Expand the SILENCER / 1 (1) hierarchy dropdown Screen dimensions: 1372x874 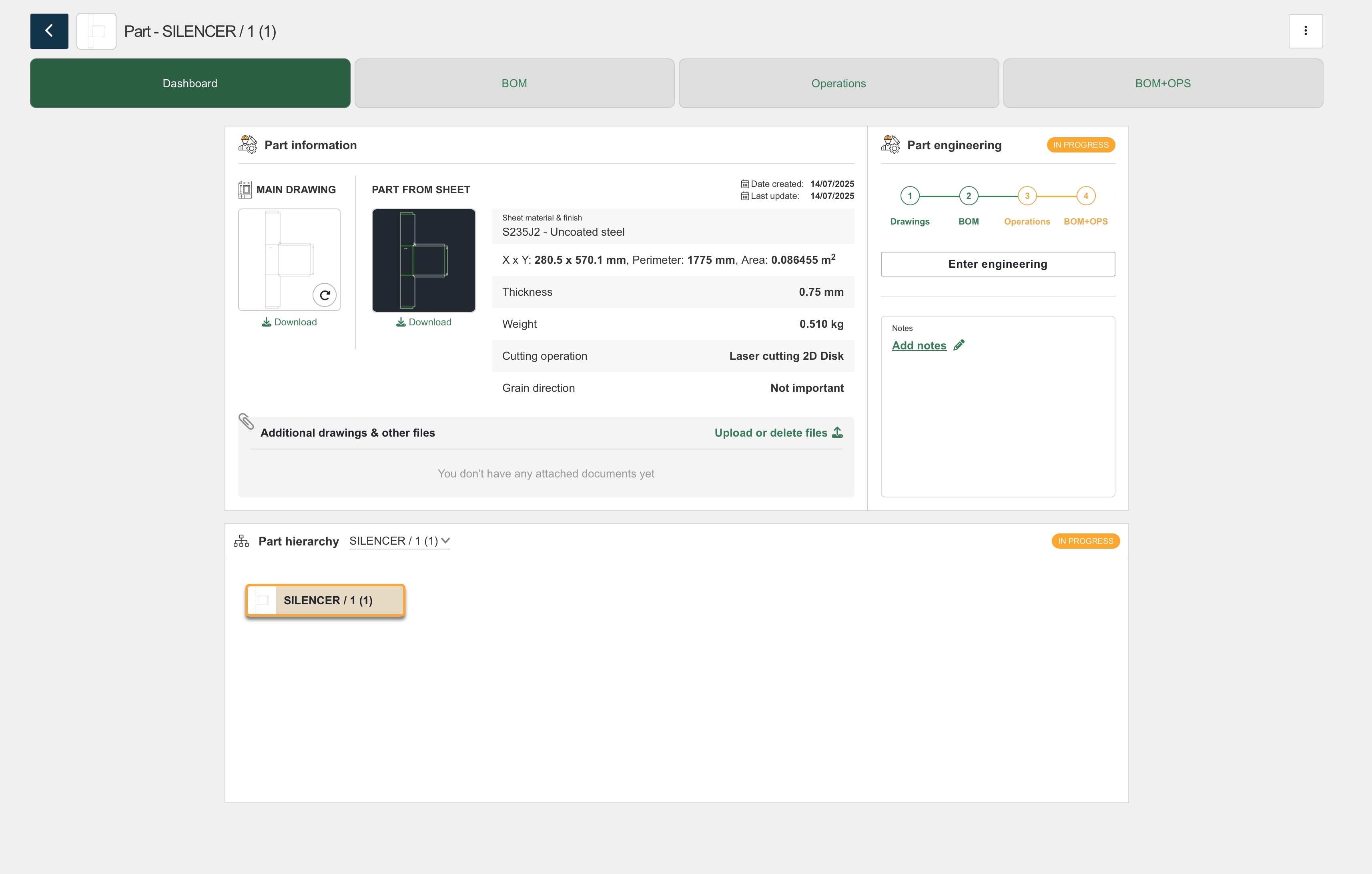(399, 541)
